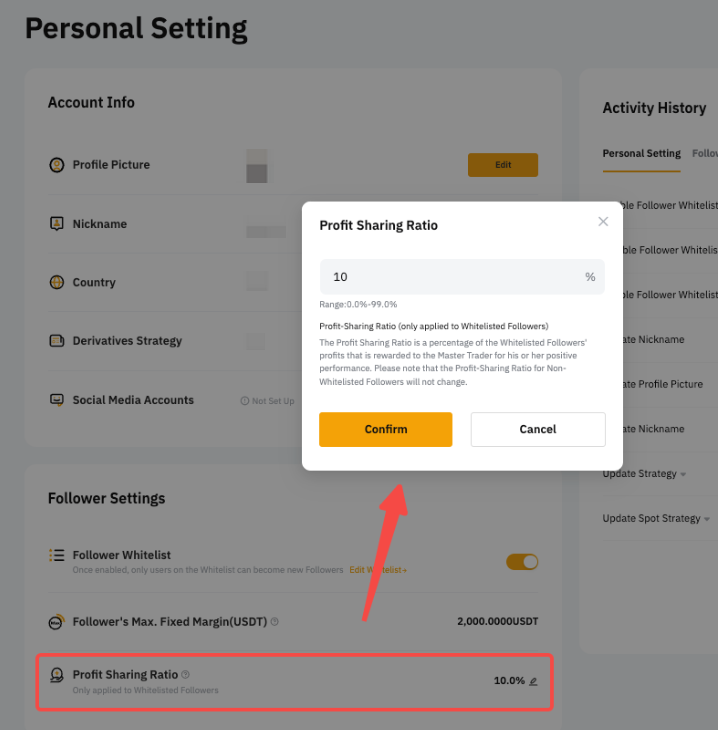Switch to the Personal Setting tab

(641, 154)
